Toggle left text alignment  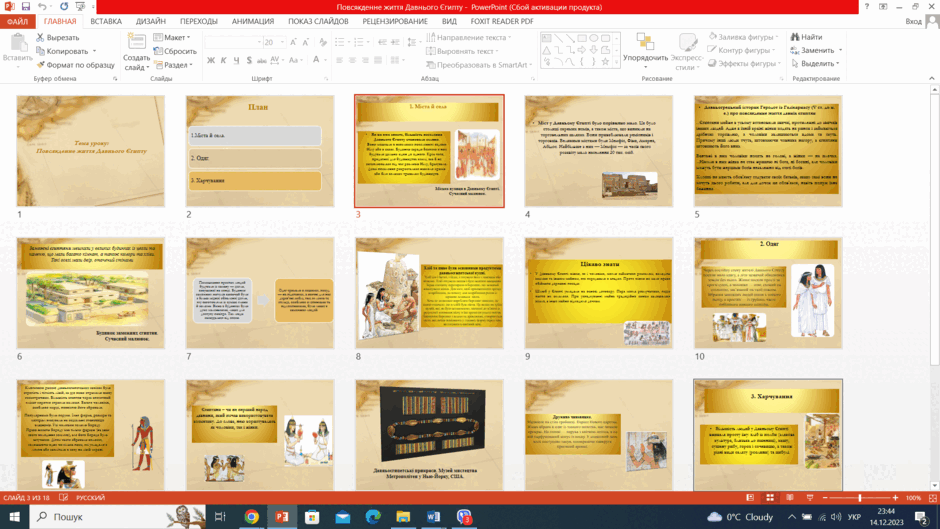click(x=339, y=60)
